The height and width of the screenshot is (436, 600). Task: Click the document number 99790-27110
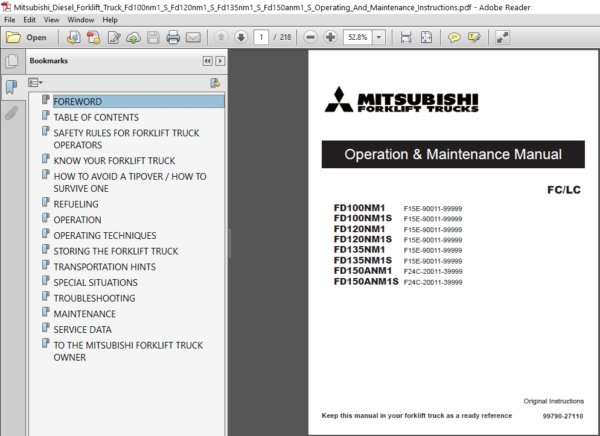tap(563, 416)
